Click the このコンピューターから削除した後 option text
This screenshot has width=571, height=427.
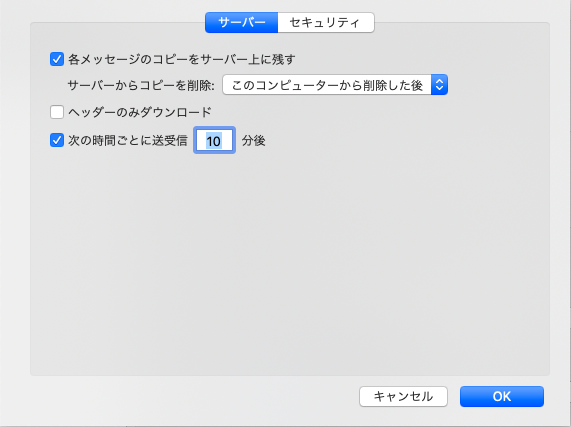click(327, 85)
